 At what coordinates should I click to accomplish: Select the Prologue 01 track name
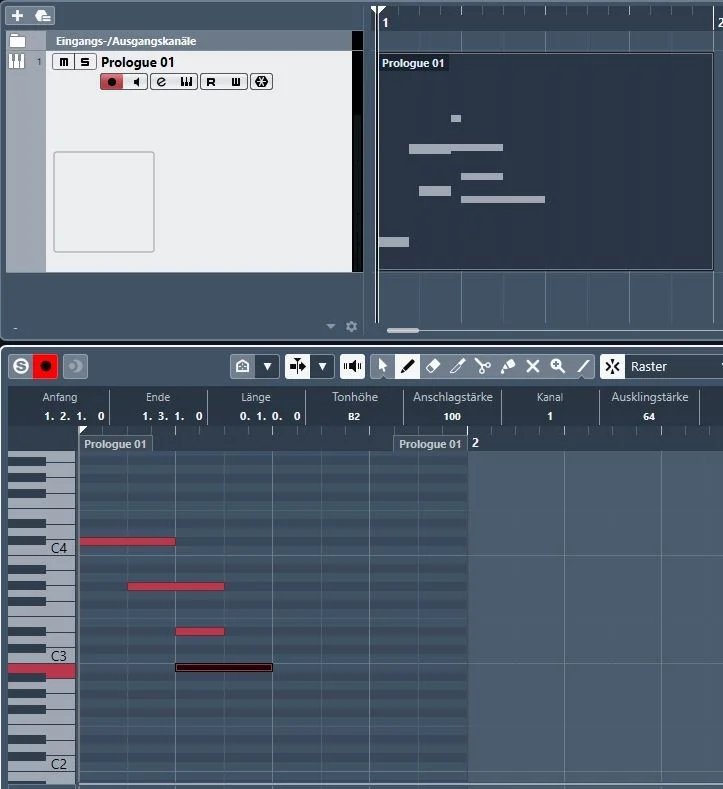pos(137,62)
